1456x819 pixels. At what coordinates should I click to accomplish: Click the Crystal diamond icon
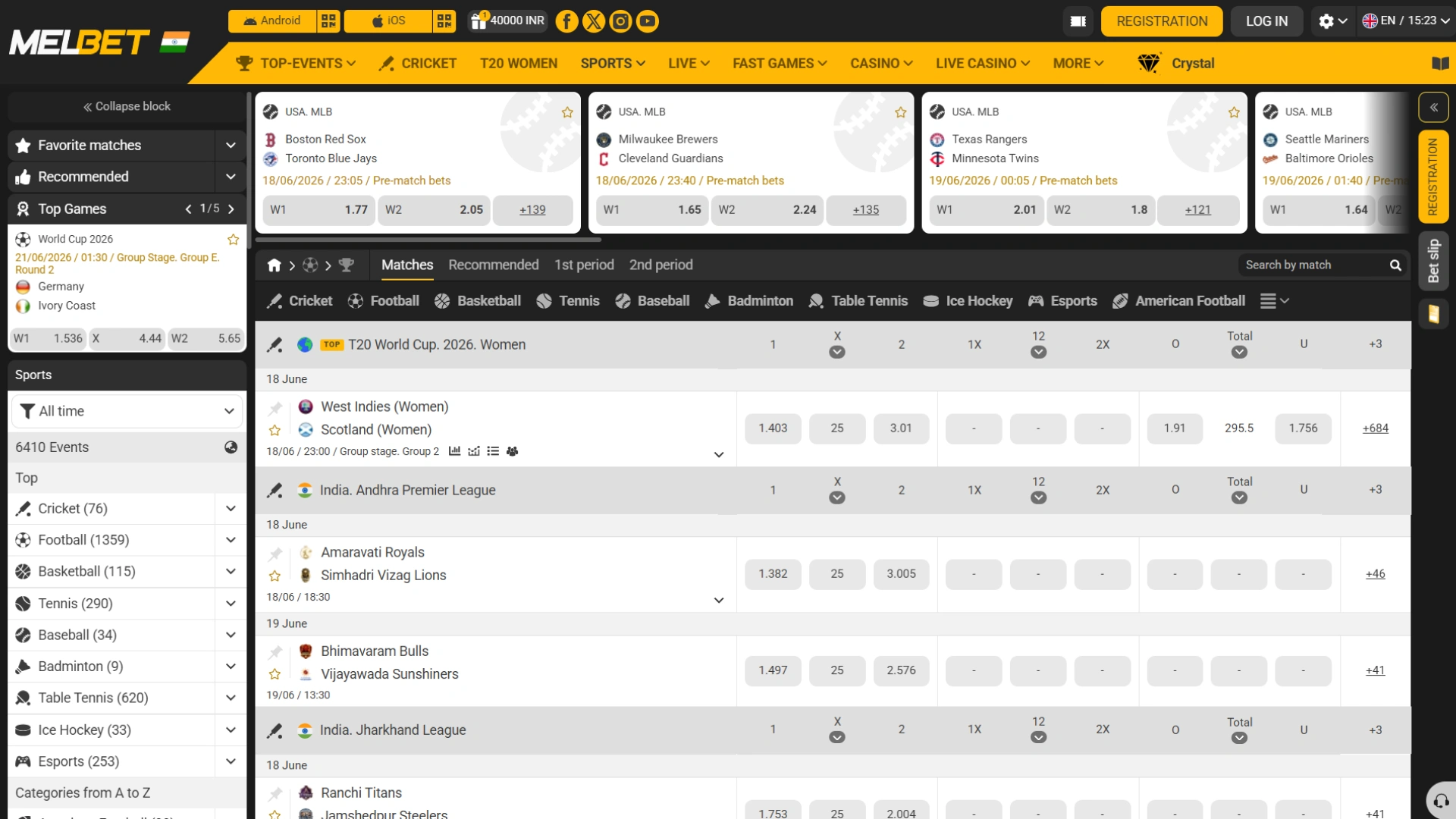tap(1149, 64)
